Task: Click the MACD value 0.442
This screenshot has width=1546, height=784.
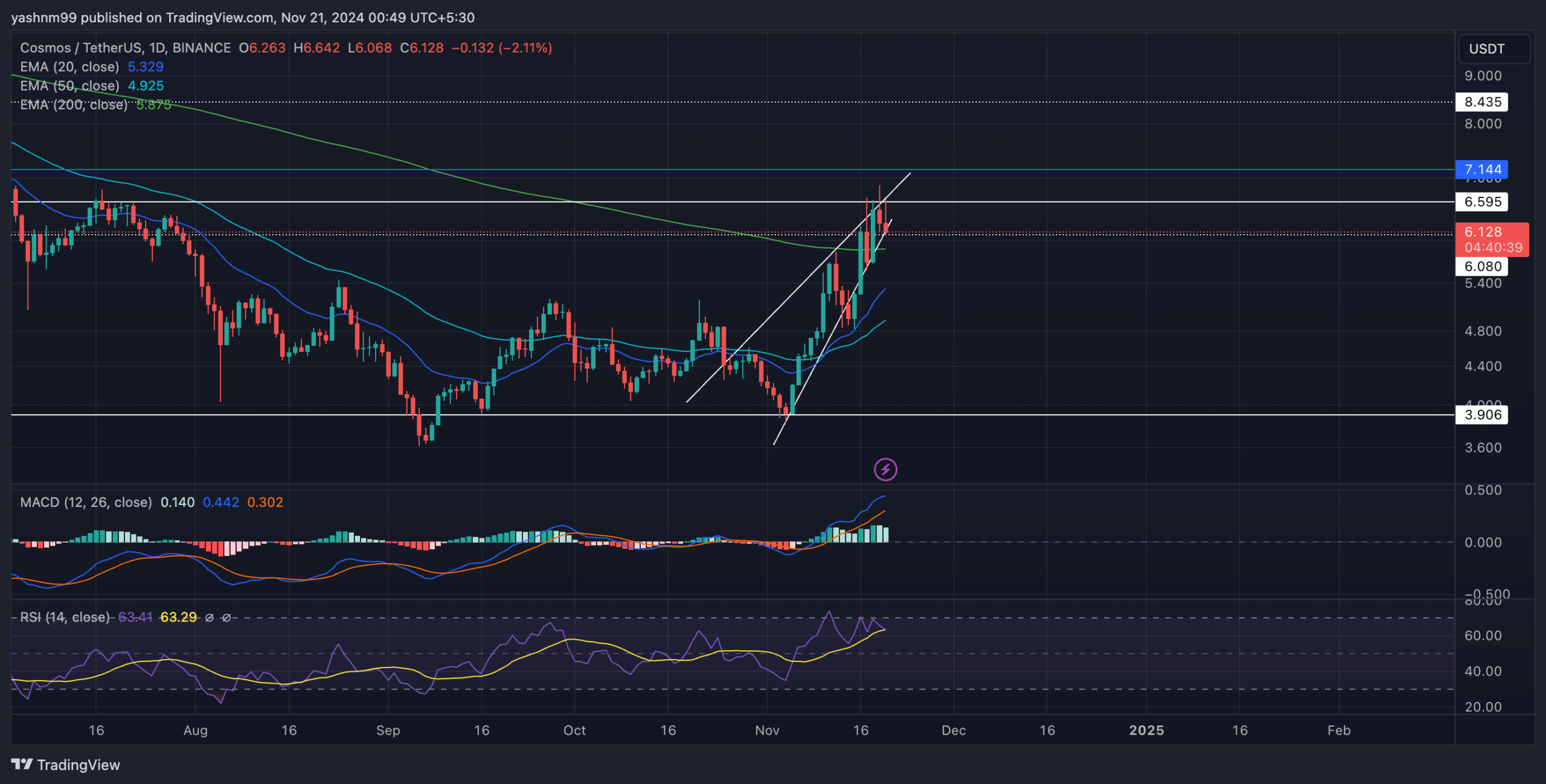Action: (x=221, y=502)
